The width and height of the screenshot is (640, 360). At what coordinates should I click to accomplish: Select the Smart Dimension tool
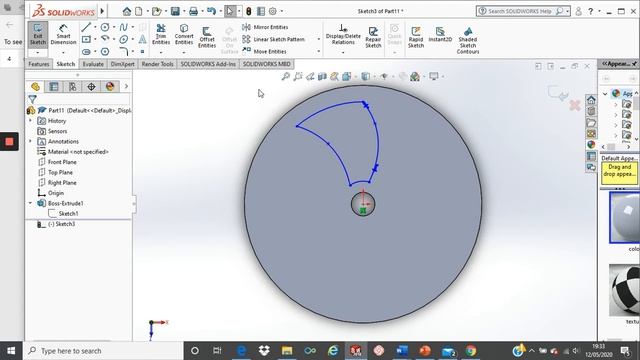[63, 34]
